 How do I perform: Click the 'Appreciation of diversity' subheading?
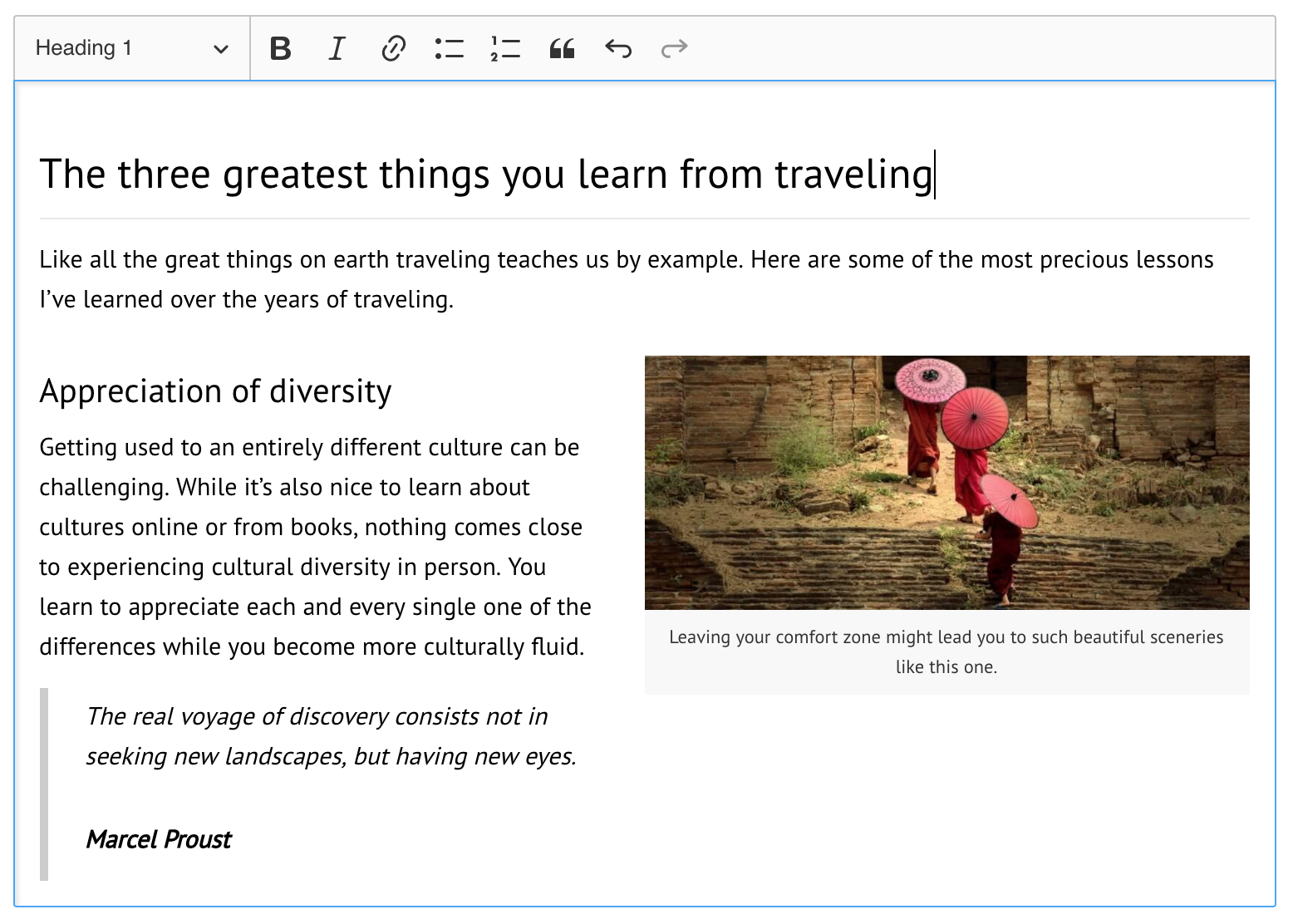pos(215,391)
